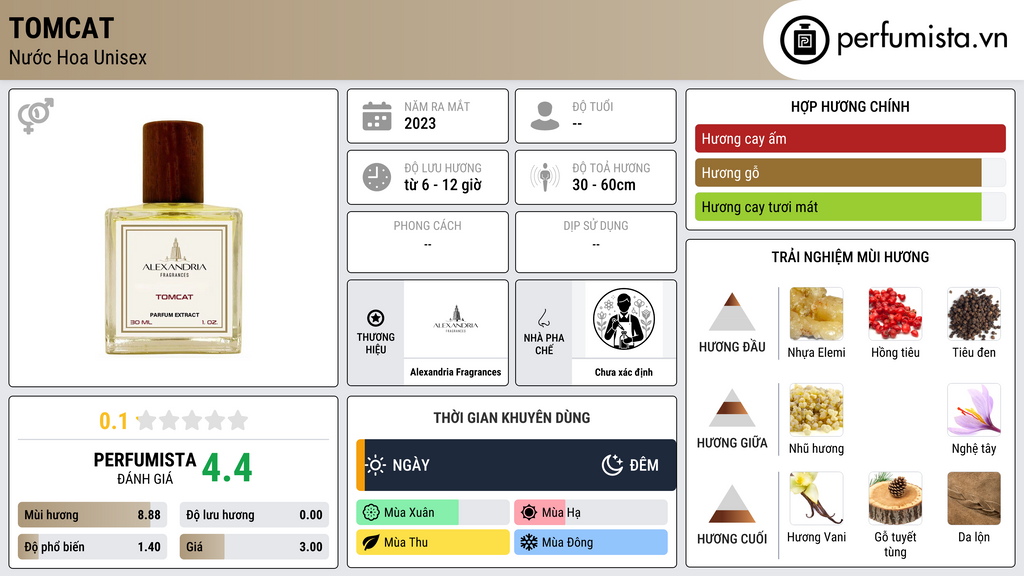Screen dimensions: 1024x576
Task: Click the Thời gian khuyên dùng heading
Action: click(512, 418)
